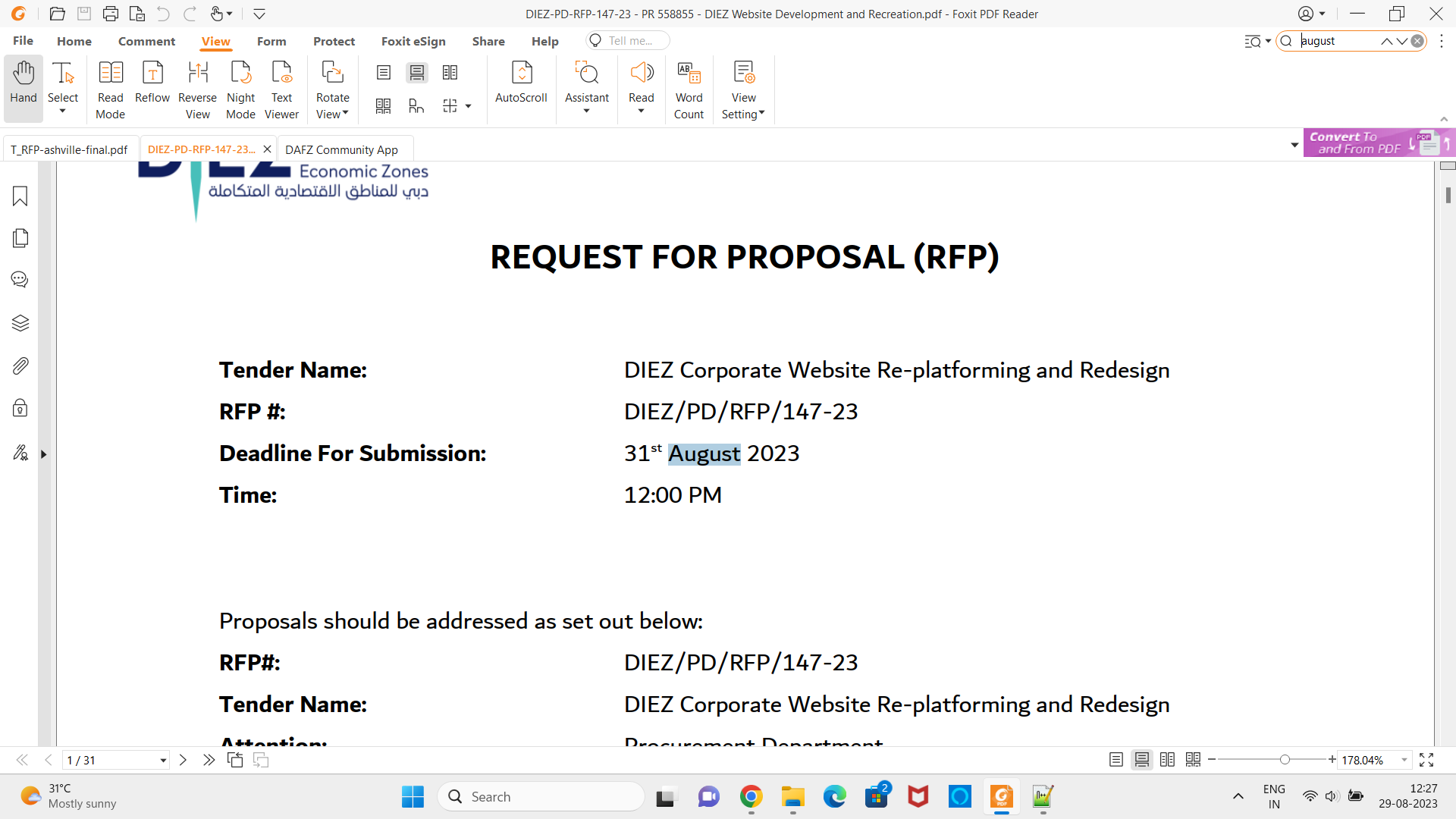1456x819 pixels.
Task: Clear the august search text
Action: (x=1417, y=41)
